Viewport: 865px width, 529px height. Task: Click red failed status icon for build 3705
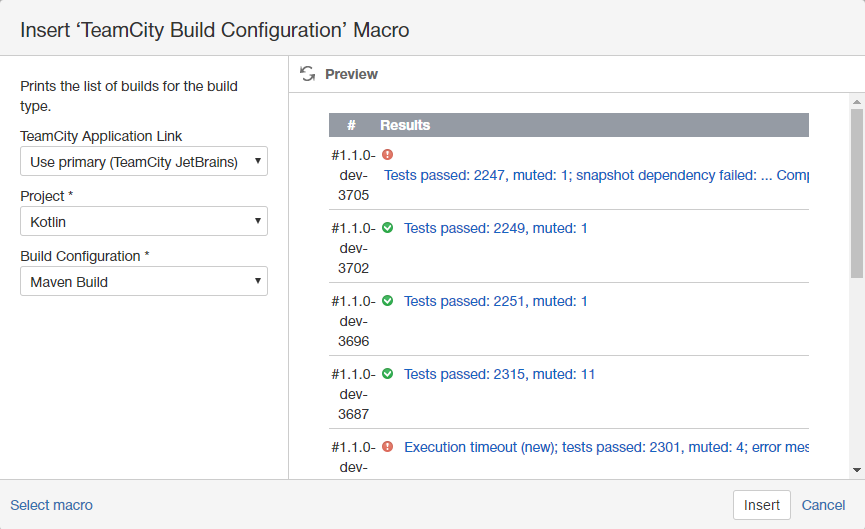point(387,155)
